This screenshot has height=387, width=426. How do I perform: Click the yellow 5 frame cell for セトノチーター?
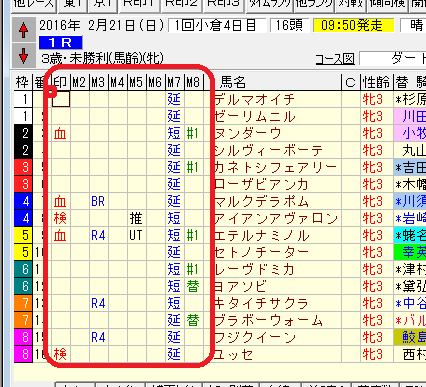coord(23,252)
